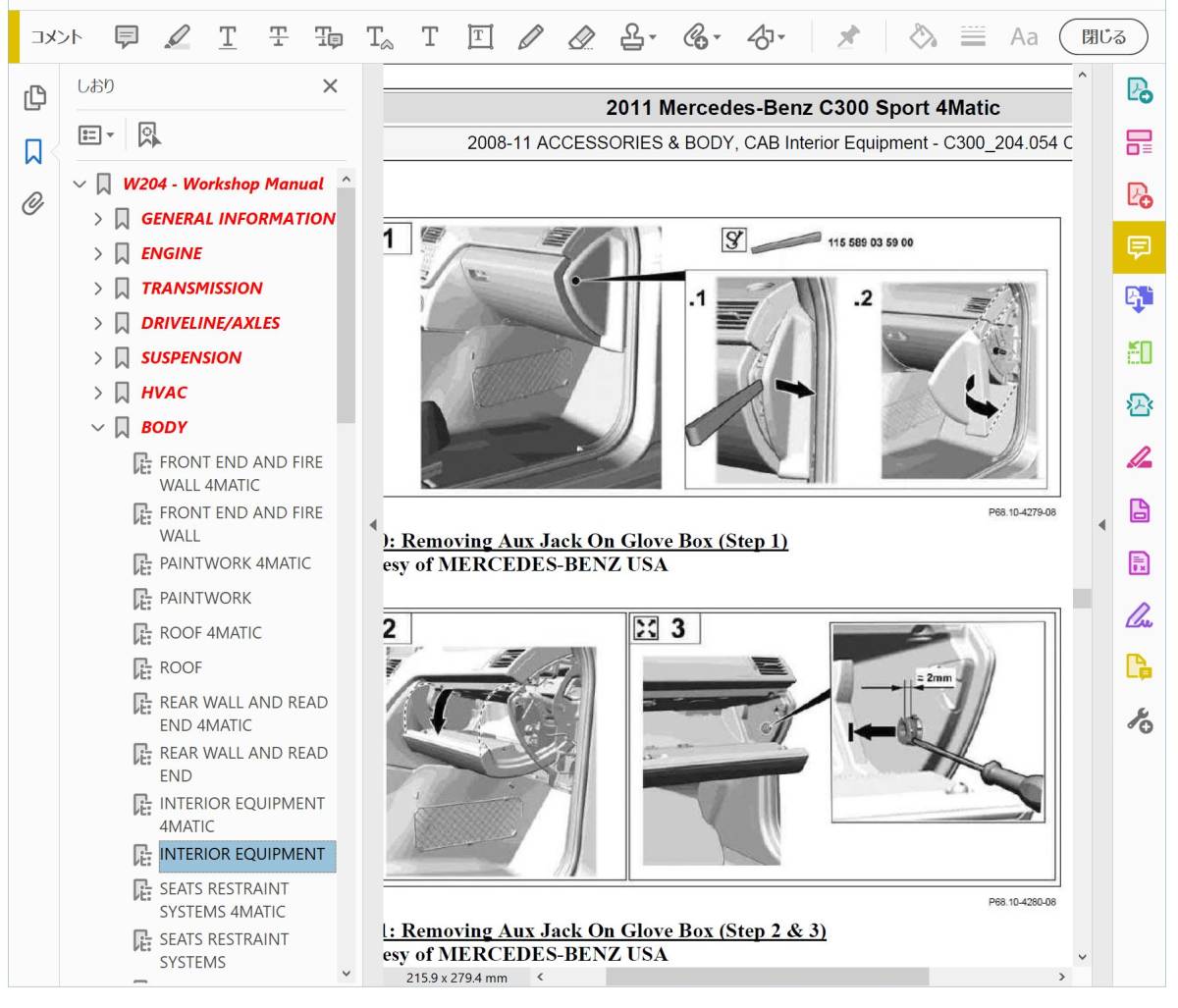Expand the ENGINE bookmark chevron

tap(98, 253)
